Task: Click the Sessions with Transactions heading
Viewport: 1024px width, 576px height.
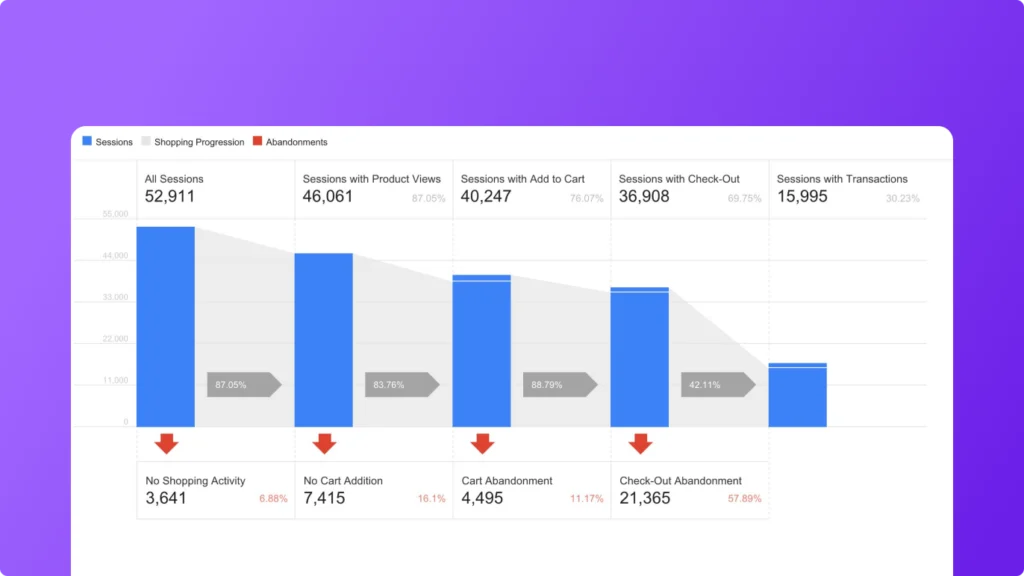Action: click(842, 179)
